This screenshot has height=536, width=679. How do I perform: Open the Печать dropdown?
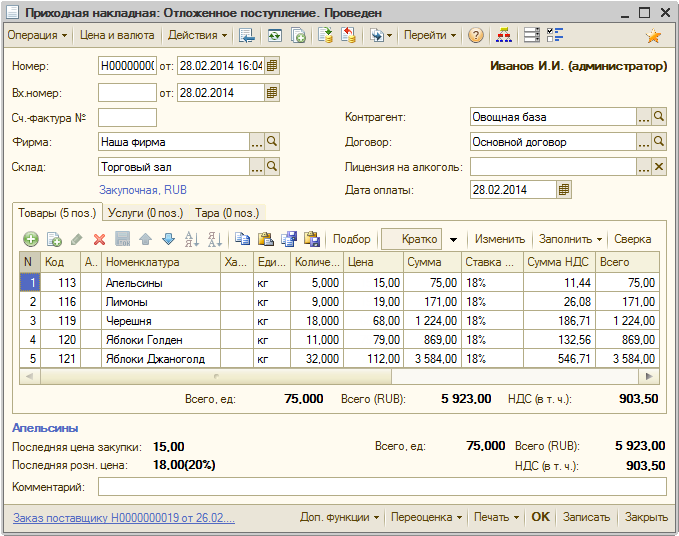(x=496, y=517)
